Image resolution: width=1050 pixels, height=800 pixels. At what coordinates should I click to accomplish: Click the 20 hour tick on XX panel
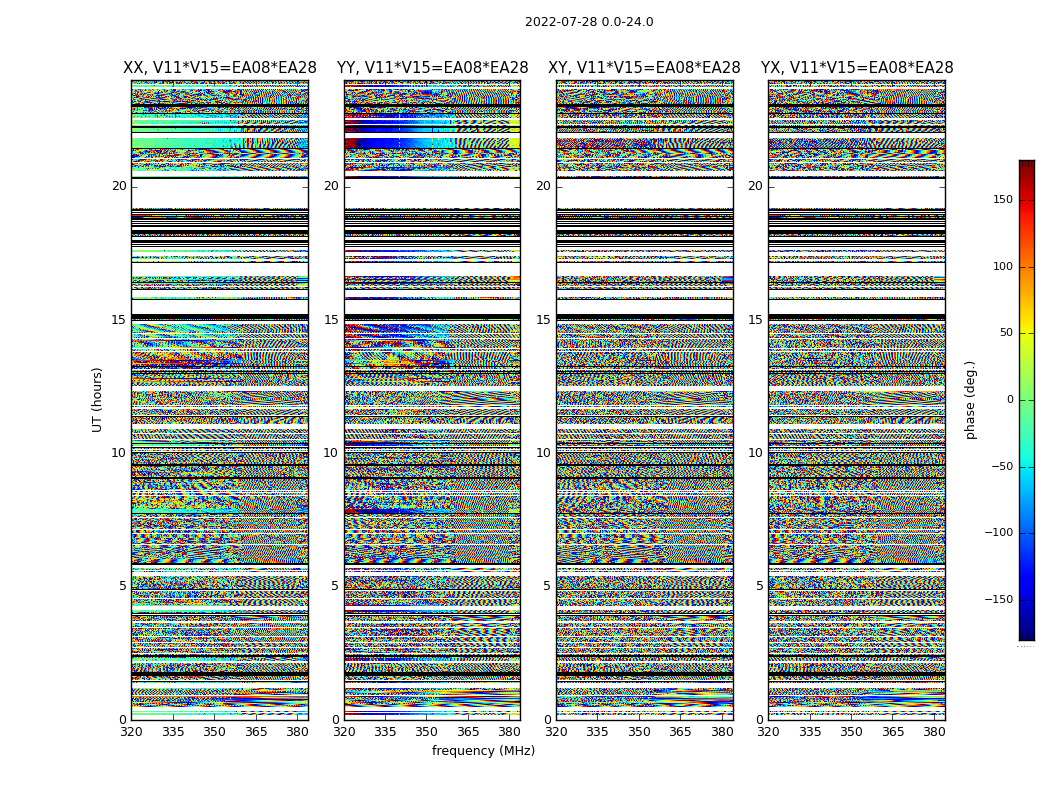coord(119,186)
